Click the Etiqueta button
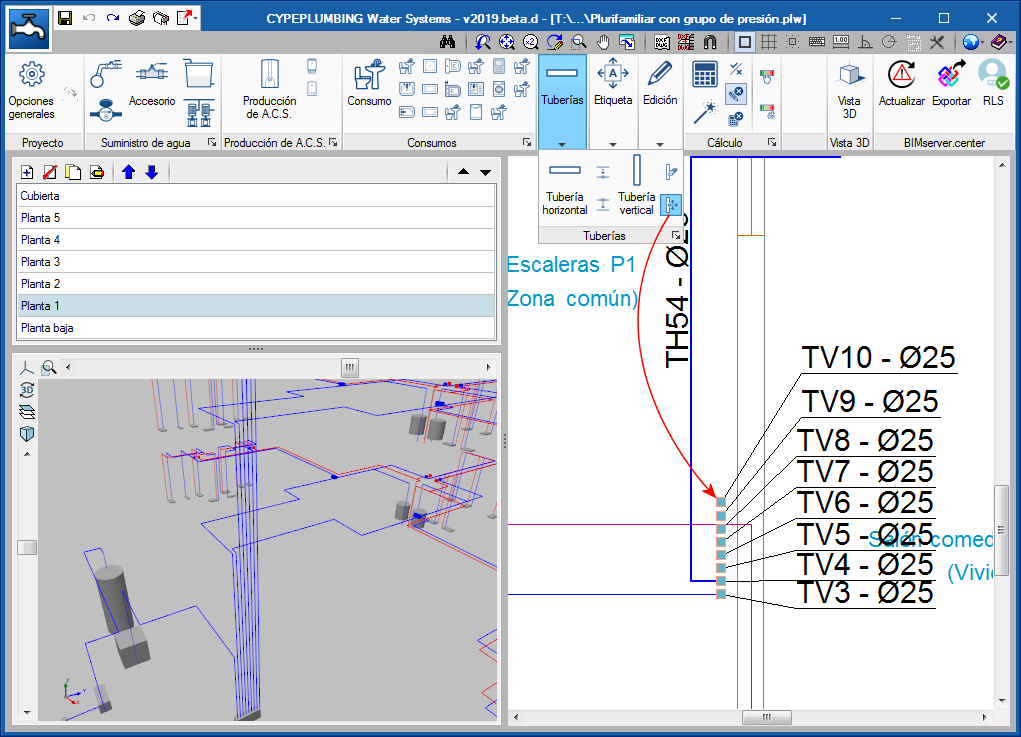1021x737 pixels. coord(613,83)
